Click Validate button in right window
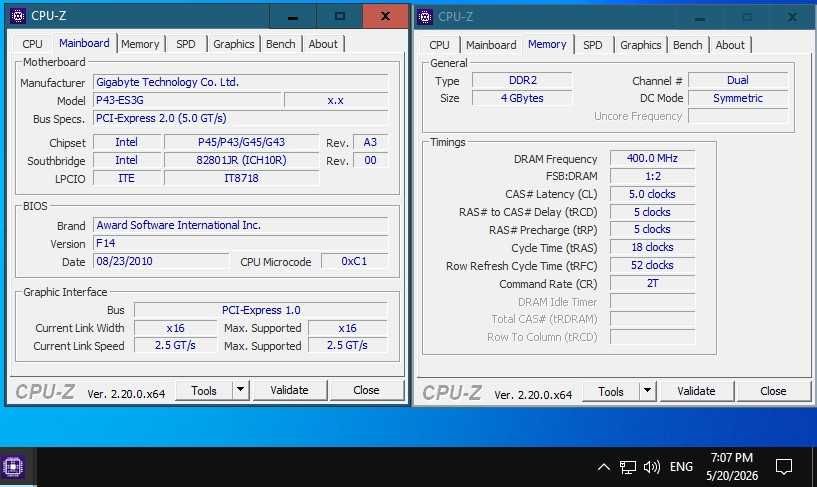This screenshot has width=817, height=487. (696, 391)
